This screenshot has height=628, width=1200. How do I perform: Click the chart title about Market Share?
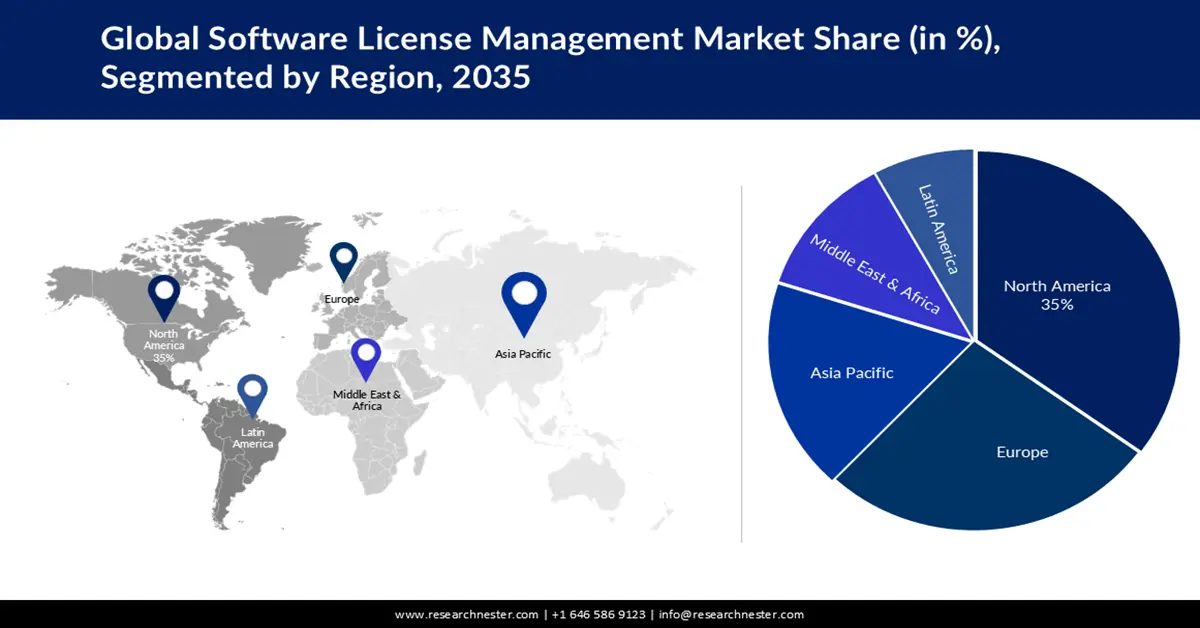[551, 58]
